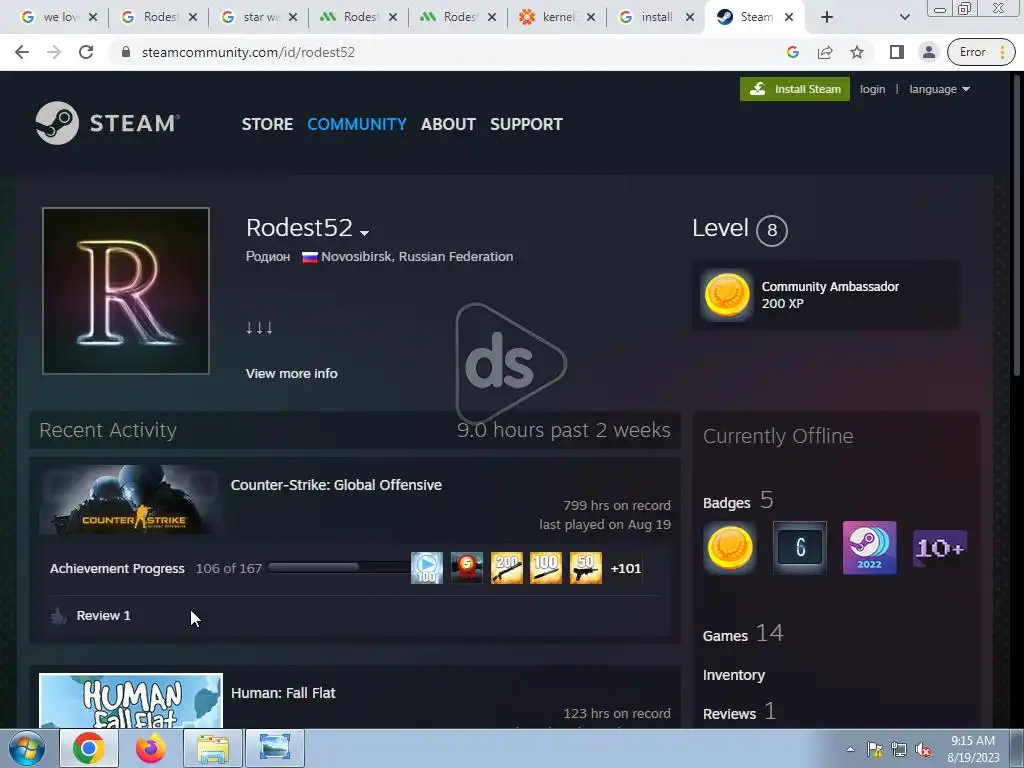This screenshot has width=1024, height=768.
Task: Go back with the browser back arrow
Action: point(22,52)
